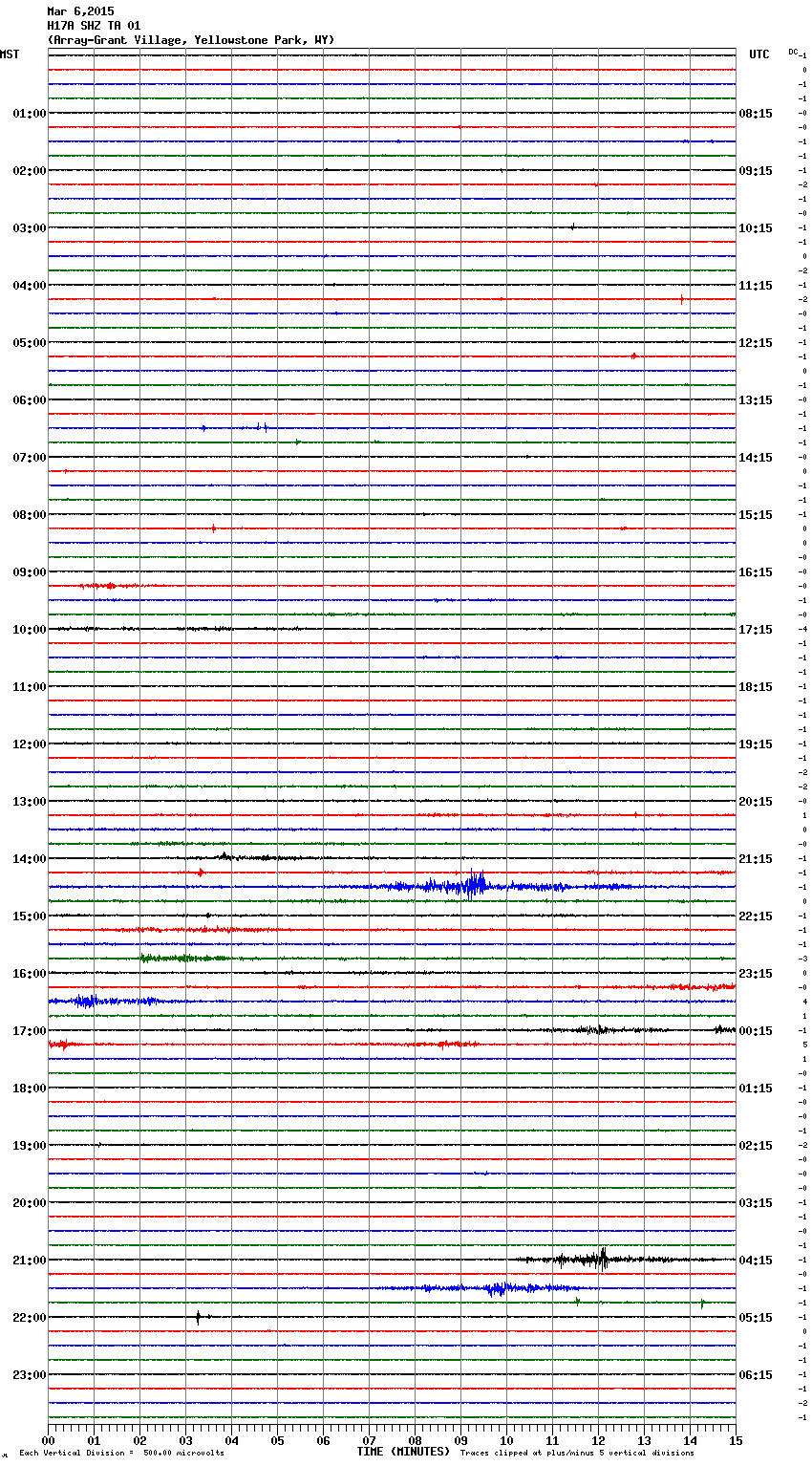
Task: Click the "Traces clipped" footnote text
Action: coord(577,1453)
